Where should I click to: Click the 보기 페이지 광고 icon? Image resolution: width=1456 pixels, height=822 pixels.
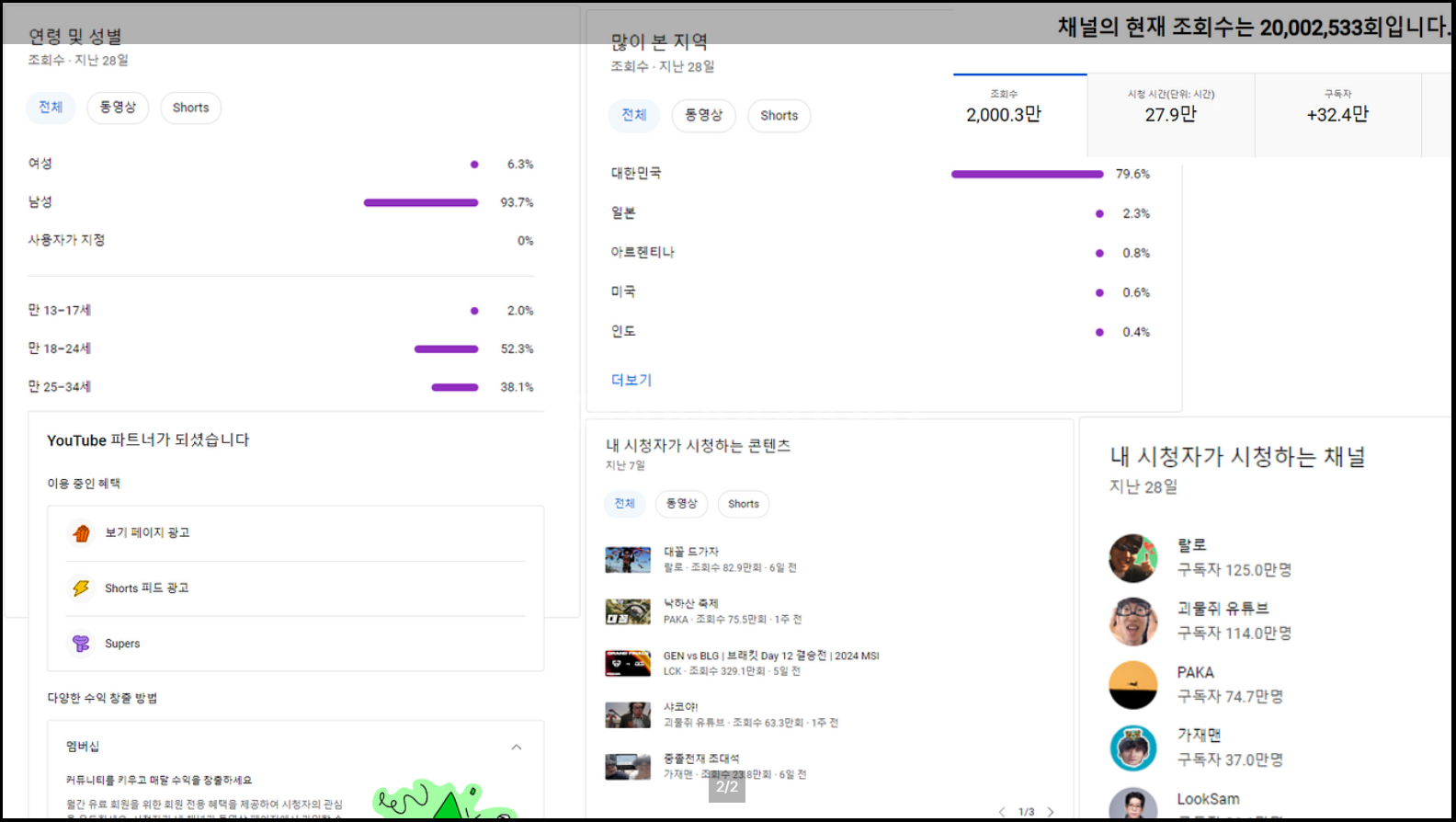tap(81, 533)
